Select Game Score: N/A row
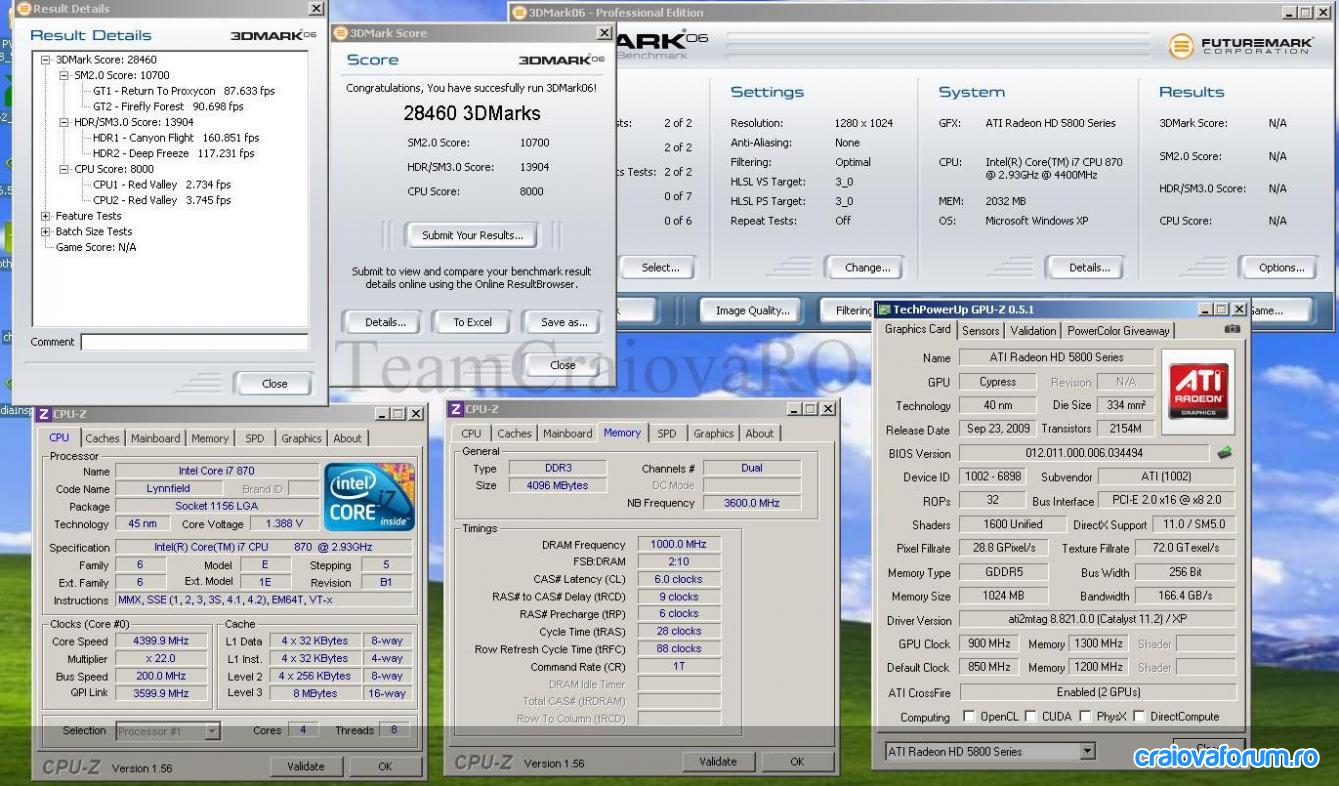The width and height of the screenshot is (1339, 786). coord(95,247)
